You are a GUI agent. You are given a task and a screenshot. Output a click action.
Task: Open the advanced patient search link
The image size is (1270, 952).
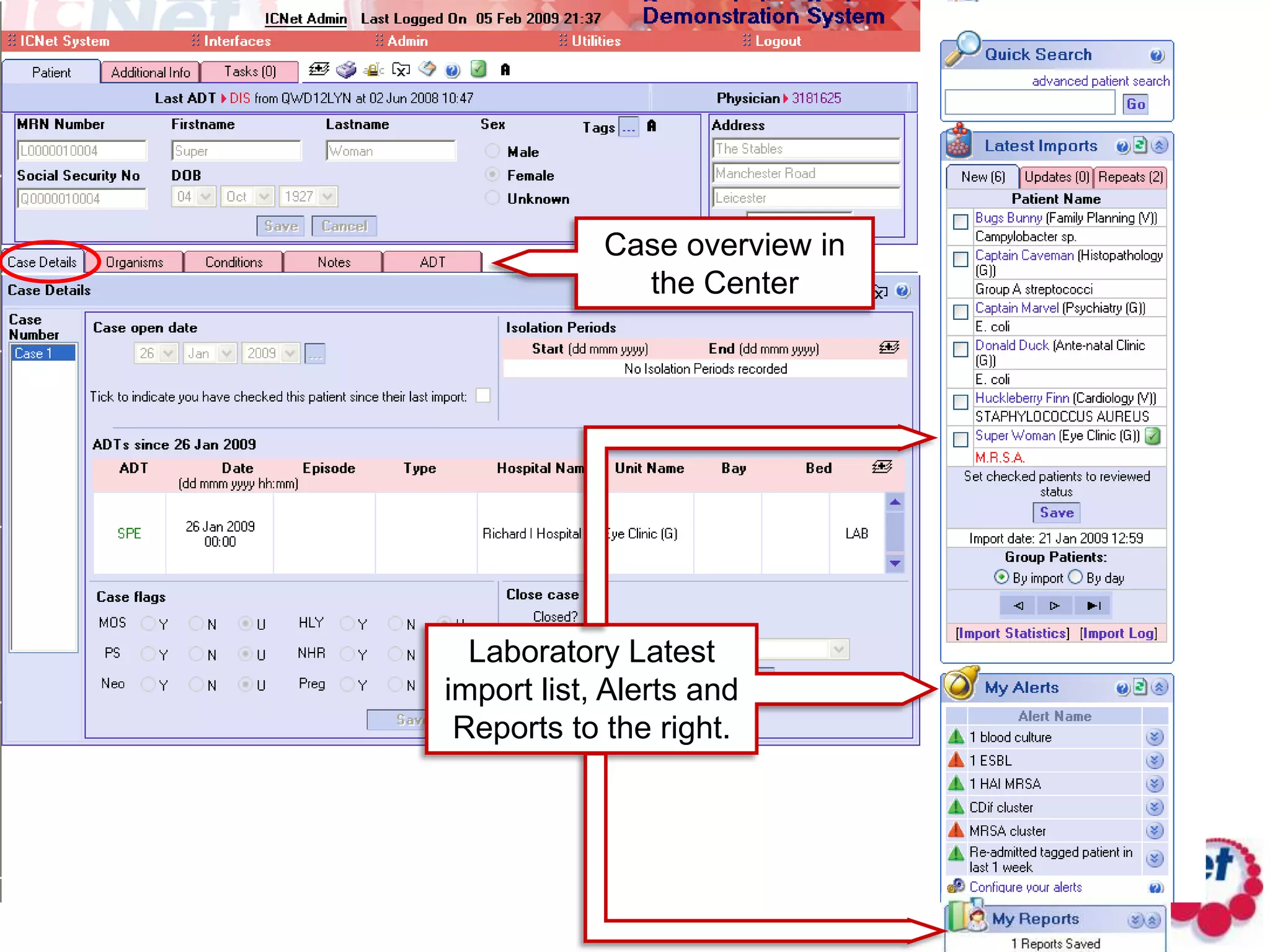coord(1101,81)
